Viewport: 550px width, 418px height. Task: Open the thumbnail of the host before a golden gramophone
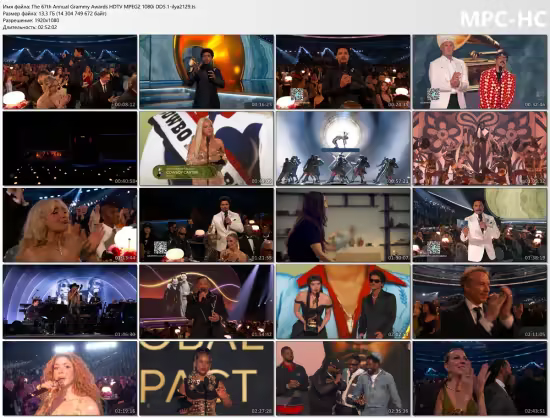point(207,72)
